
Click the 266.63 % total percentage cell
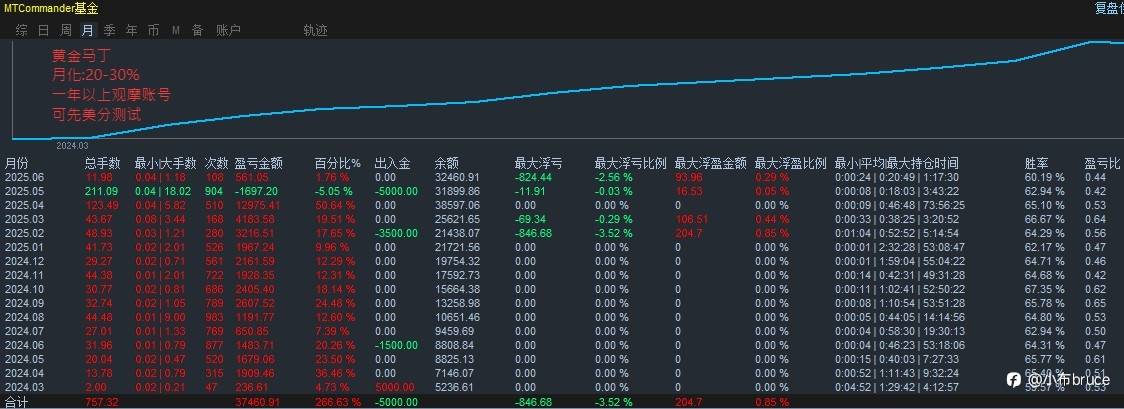point(338,403)
